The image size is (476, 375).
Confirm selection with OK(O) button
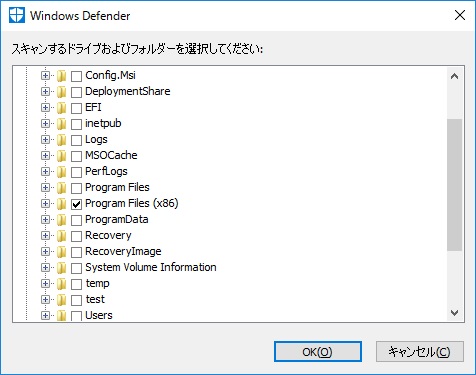[318, 351]
